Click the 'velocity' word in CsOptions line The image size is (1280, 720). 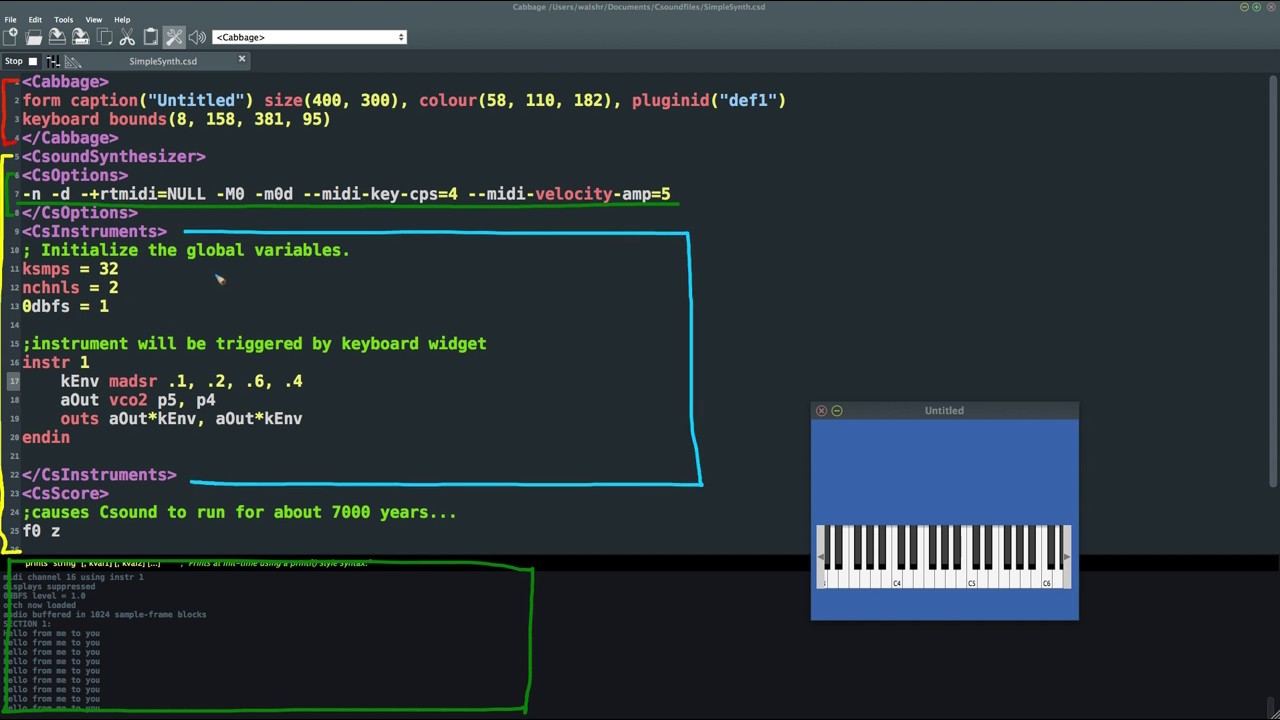point(574,194)
